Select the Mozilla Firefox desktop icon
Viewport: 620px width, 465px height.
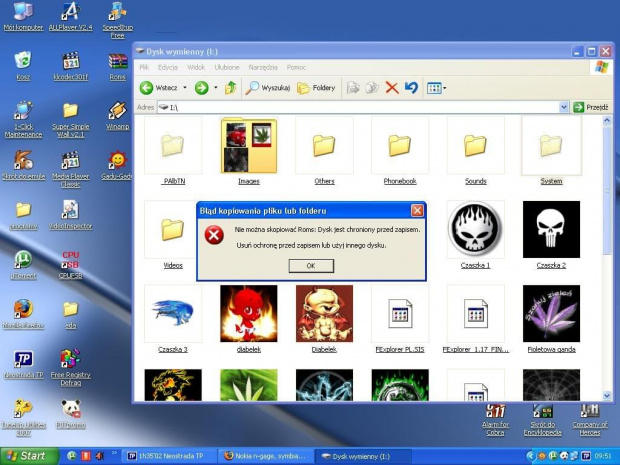click(22, 308)
